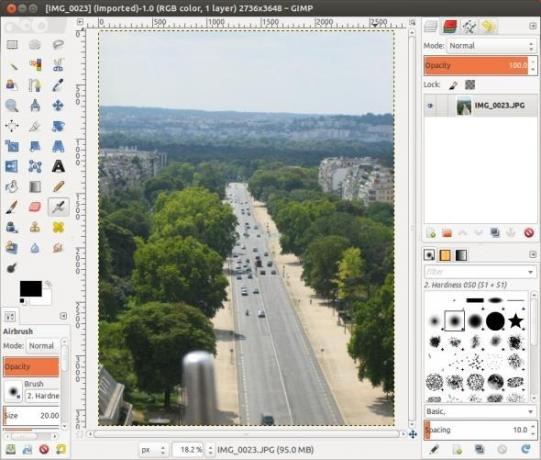Select the IMG_0023.JPG layer thumbnail
Image resolution: width=541 pixels, height=460 pixels.
[x=463, y=106]
